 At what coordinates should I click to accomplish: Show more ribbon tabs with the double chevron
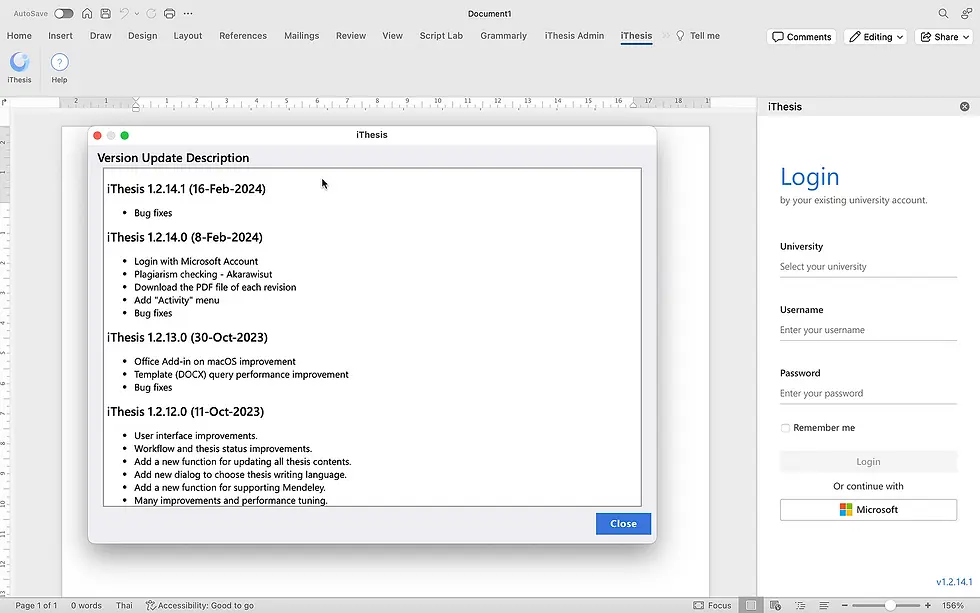click(666, 36)
